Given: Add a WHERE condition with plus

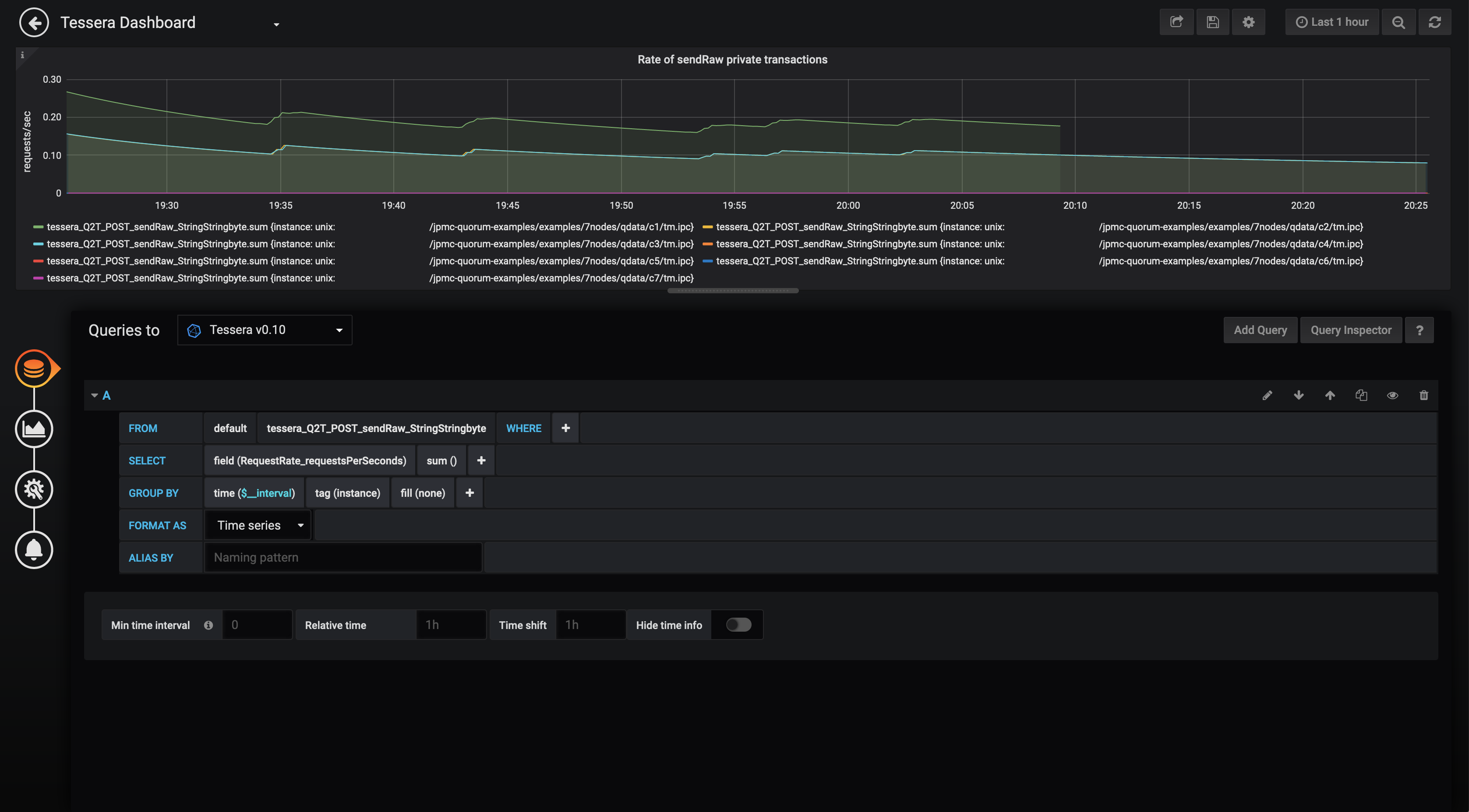Looking at the screenshot, I should 565,428.
